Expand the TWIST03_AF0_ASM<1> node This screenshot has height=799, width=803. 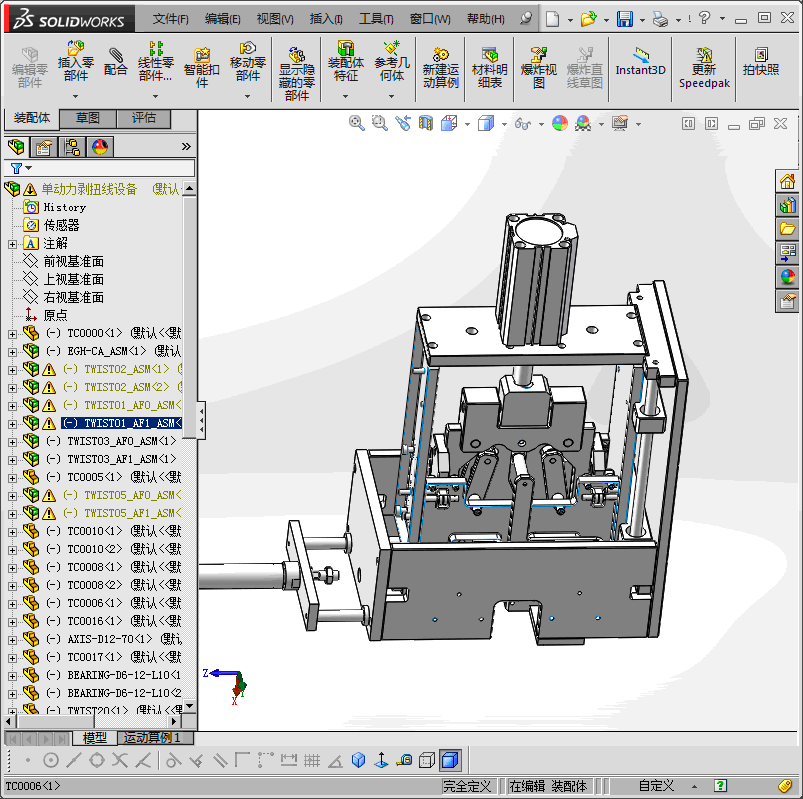(x=12, y=442)
